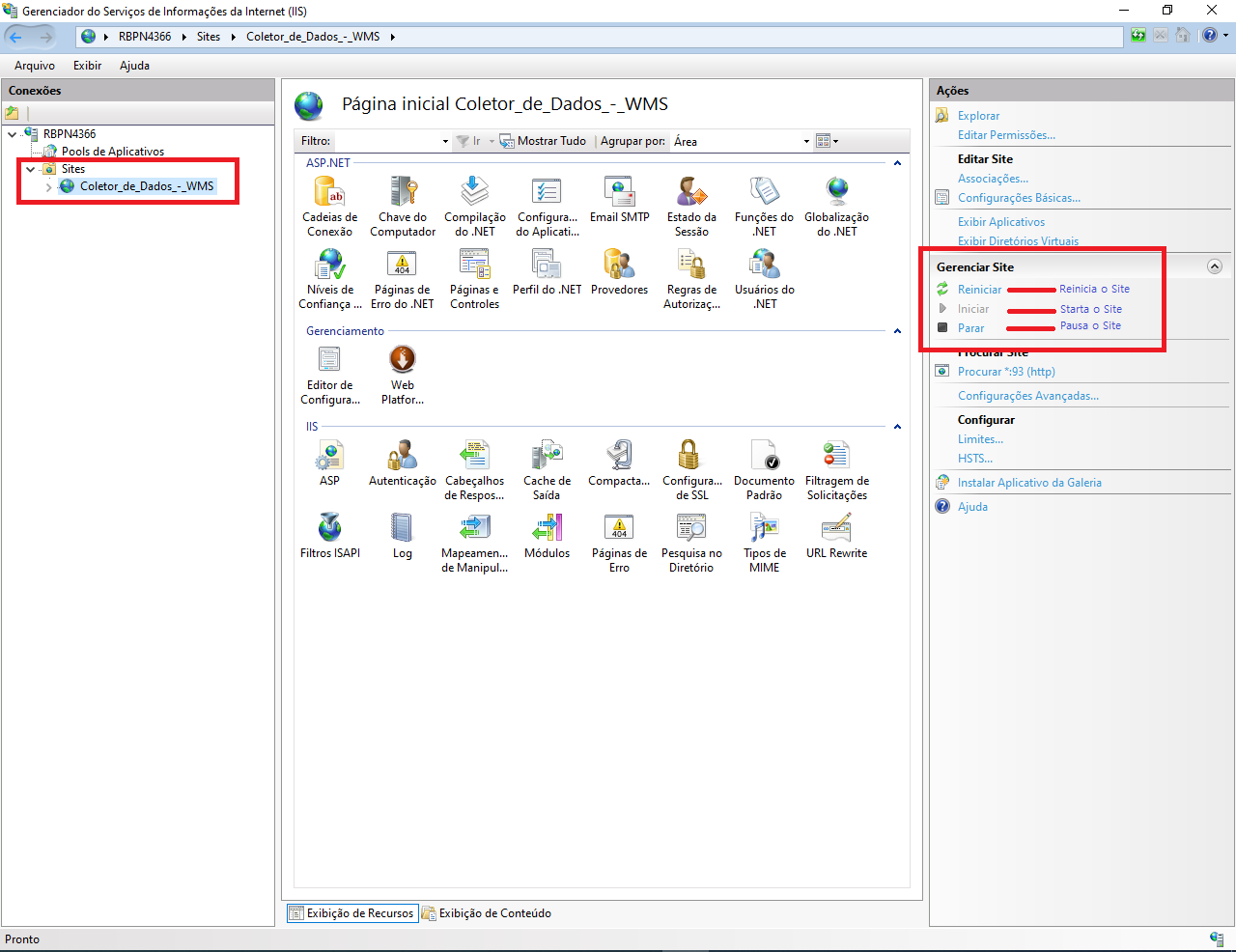Expand the Coletor_de_Dados_-_WMS site node
Image resolution: width=1236 pixels, height=952 pixels.
tap(48, 186)
